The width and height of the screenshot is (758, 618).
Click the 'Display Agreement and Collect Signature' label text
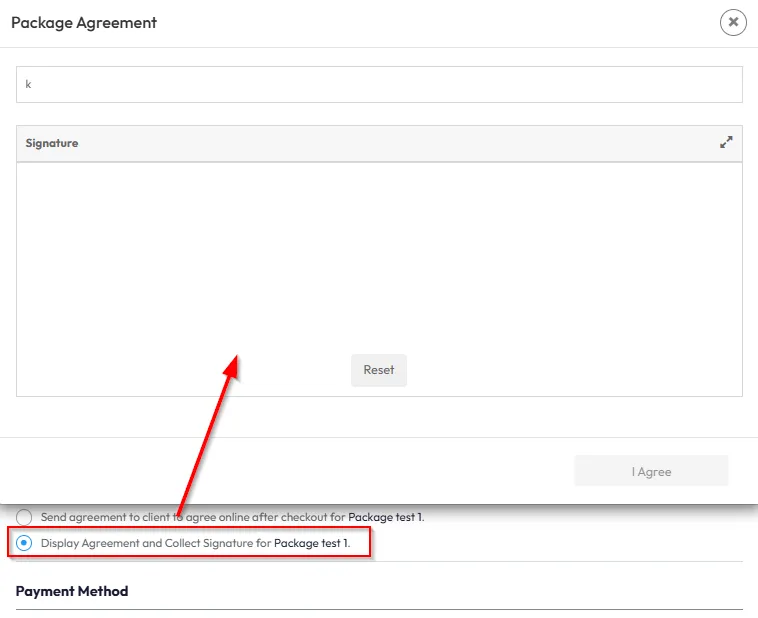click(x=155, y=543)
